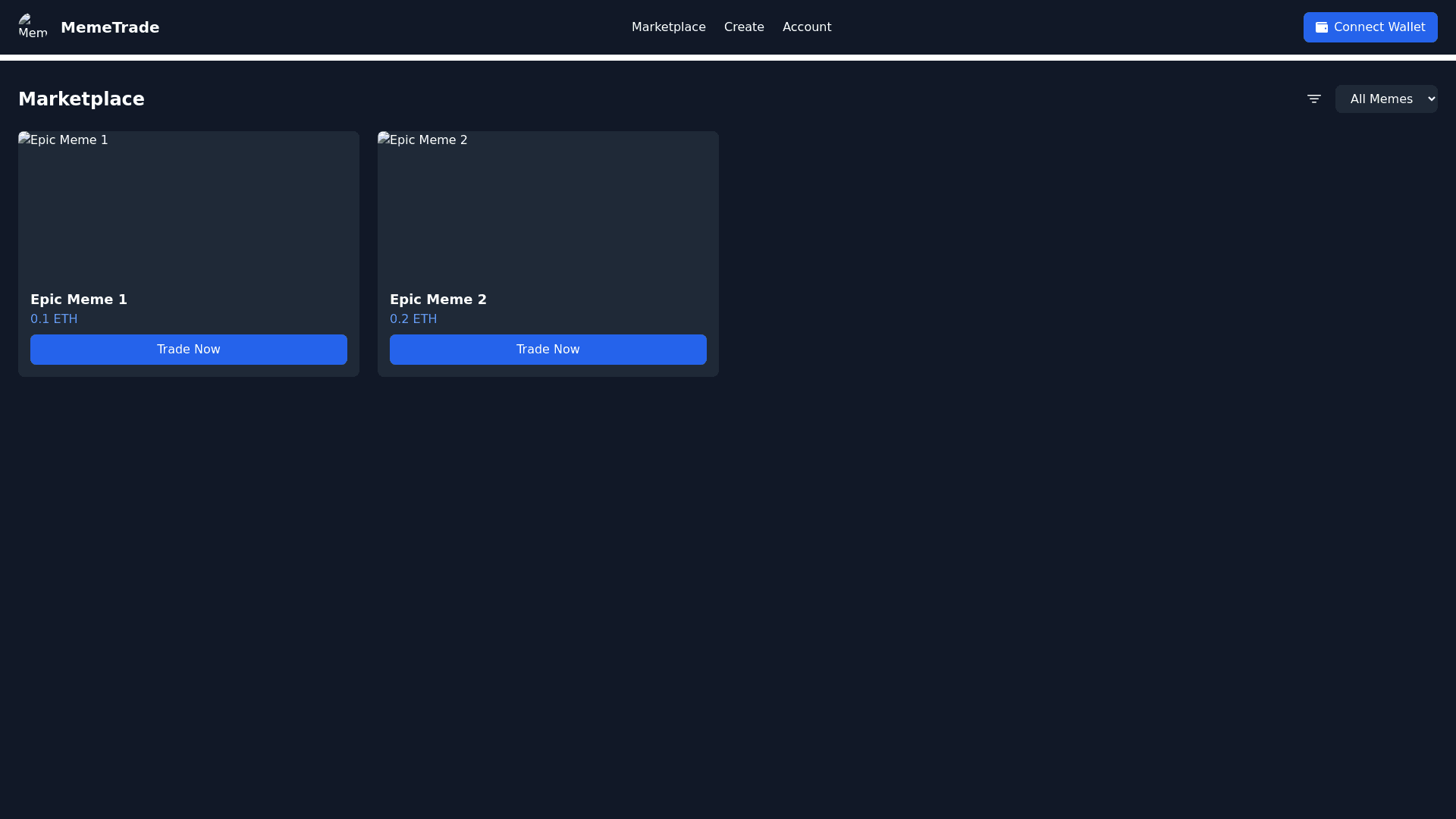1456x819 pixels.
Task: Trade Now on Epic Meme 2
Action: pos(548,350)
